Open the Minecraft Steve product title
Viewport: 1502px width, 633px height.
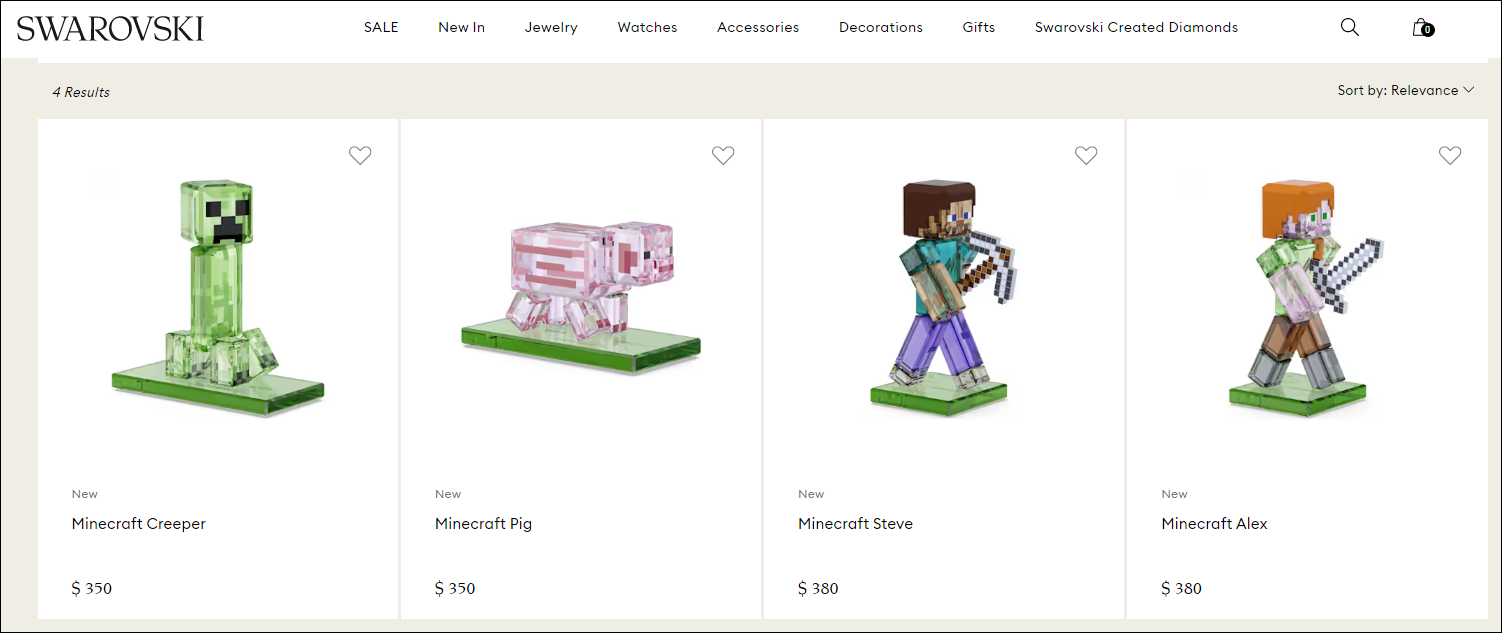click(x=855, y=523)
